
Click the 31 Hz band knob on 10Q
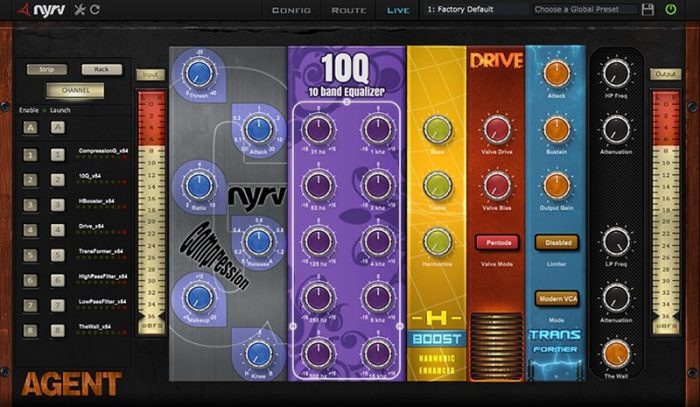click(319, 128)
